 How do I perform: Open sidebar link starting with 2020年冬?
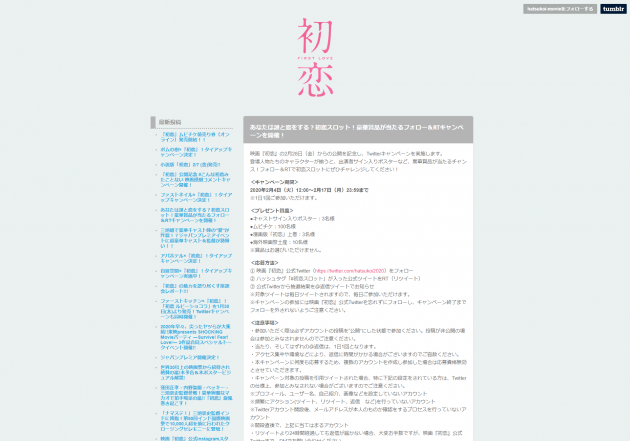(x=194, y=332)
